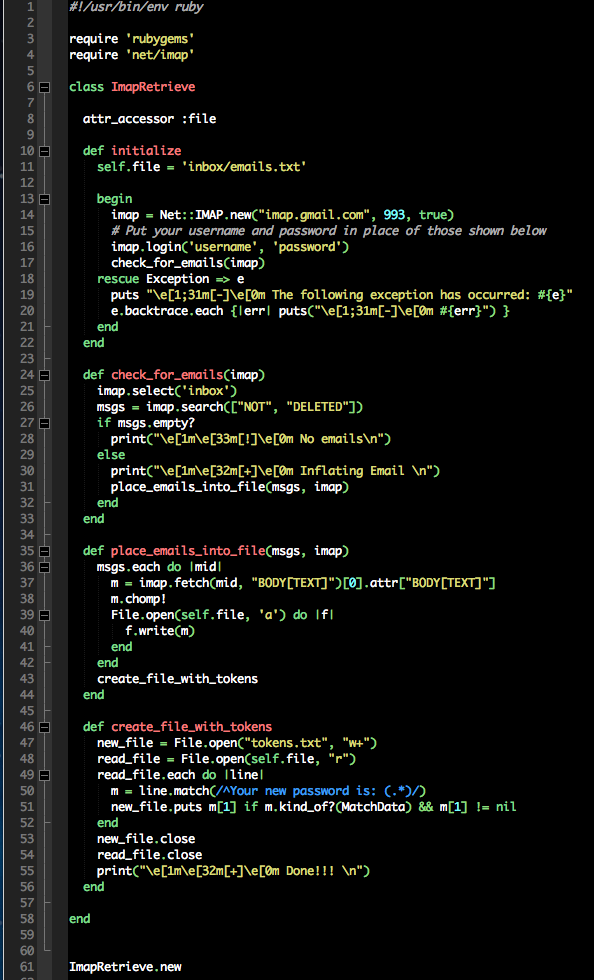Image resolution: width=594 pixels, height=980 pixels.
Task: Fold the if msgs.empty? block
Action: coord(44,423)
